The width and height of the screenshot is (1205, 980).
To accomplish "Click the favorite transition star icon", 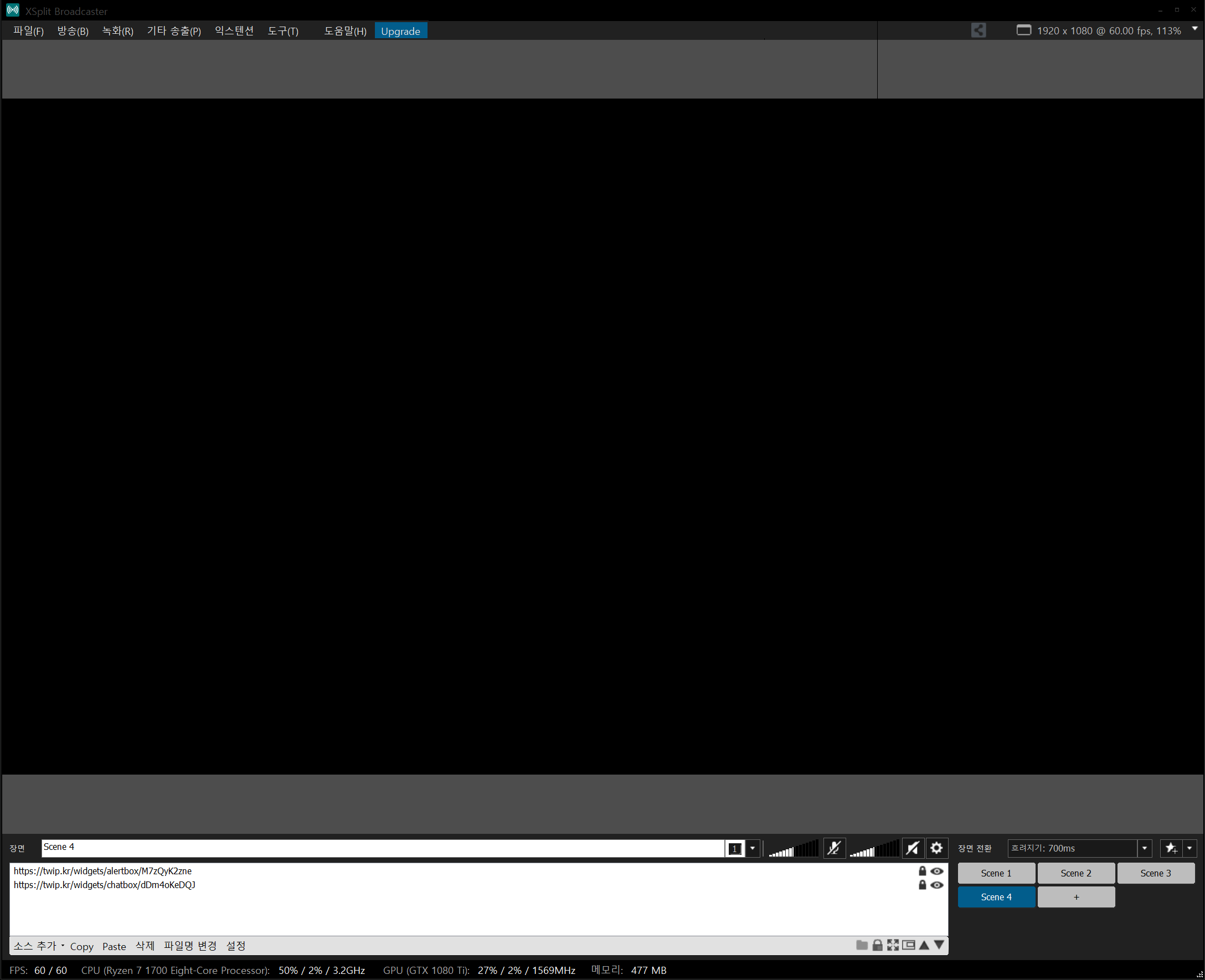I will click(x=1171, y=848).
